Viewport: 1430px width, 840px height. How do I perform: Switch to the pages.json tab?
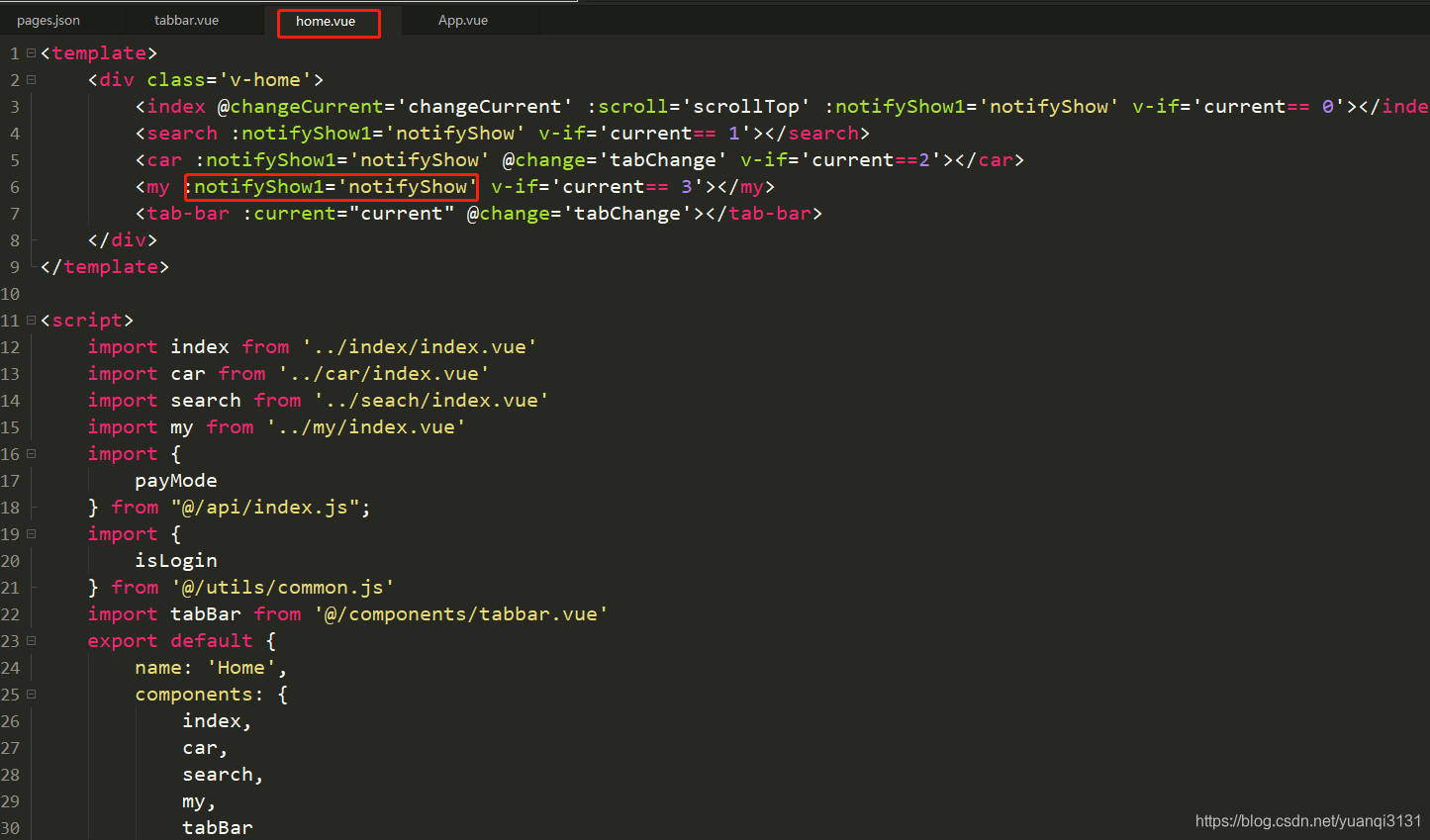48,21
